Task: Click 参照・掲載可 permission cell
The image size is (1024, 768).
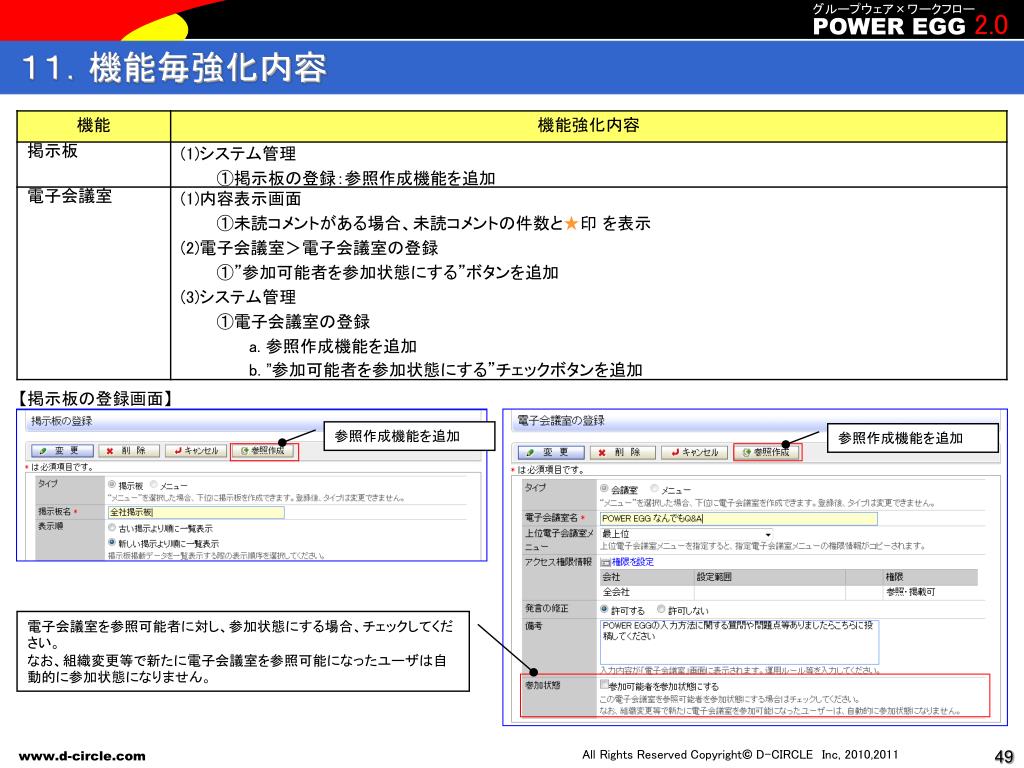Action: coord(910,592)
